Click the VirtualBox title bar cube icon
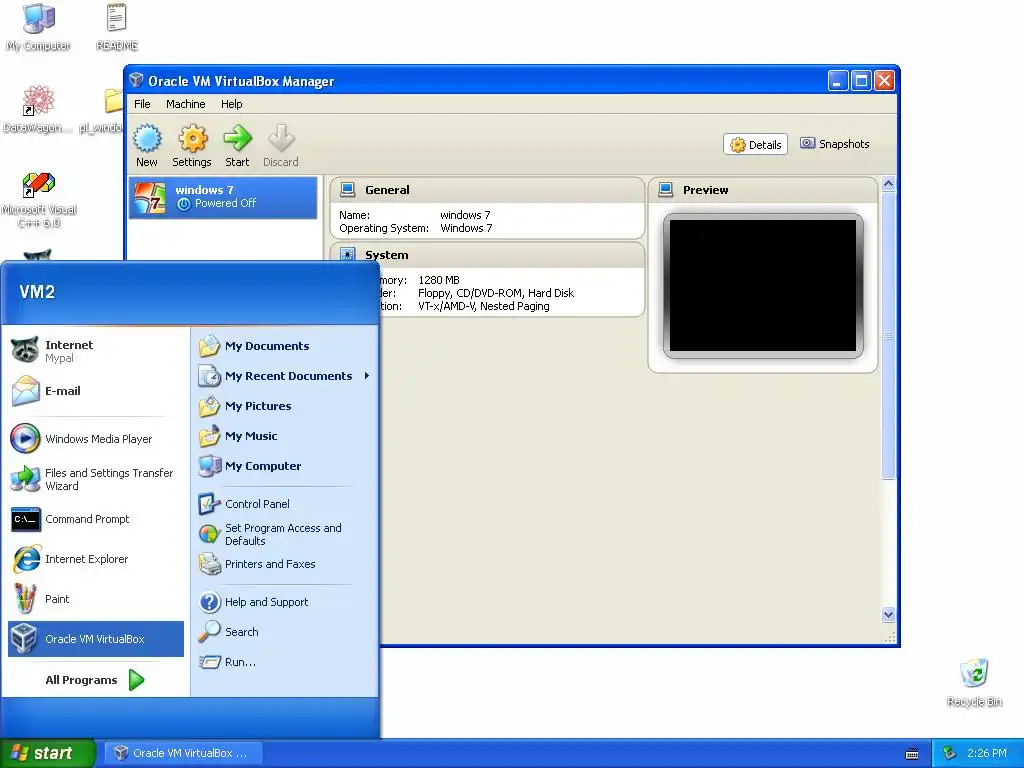1024x768 pixels. click(136, 80)
